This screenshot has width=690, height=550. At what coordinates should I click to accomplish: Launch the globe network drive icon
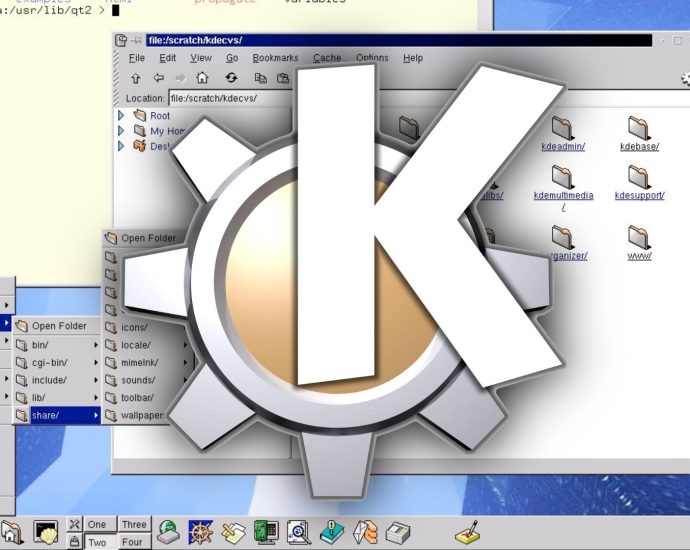pyautogui.click(x=169, y=532)
